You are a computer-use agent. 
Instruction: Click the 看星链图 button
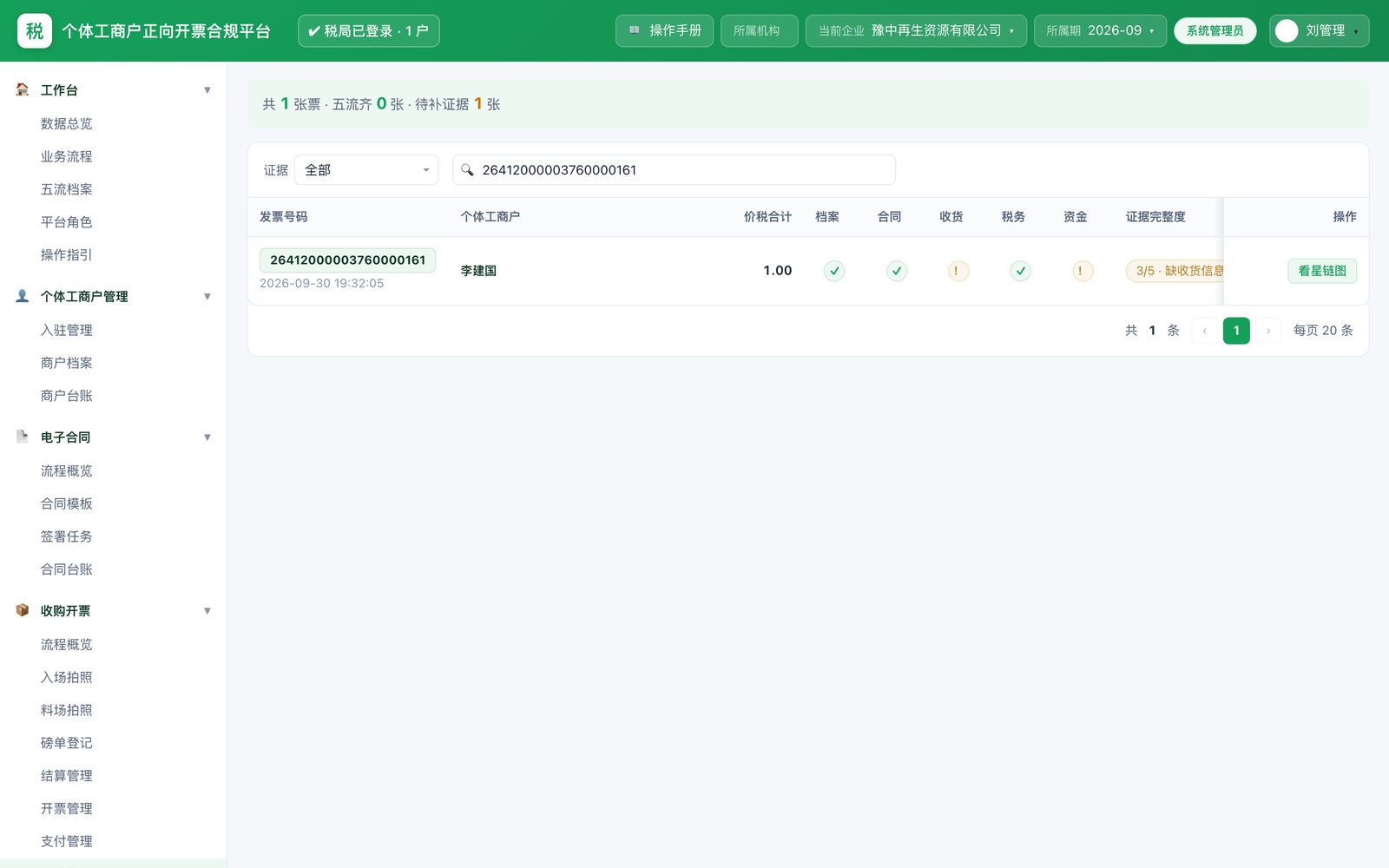click(x=1322, y=271)
